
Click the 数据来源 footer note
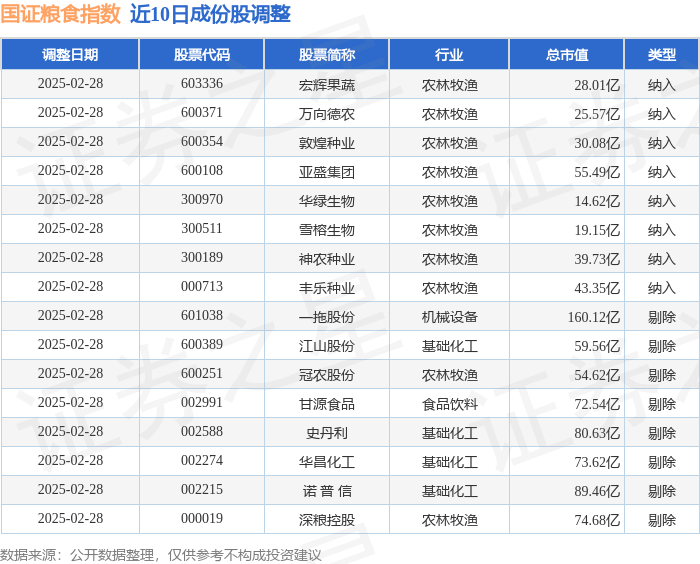tap(161, 555)
